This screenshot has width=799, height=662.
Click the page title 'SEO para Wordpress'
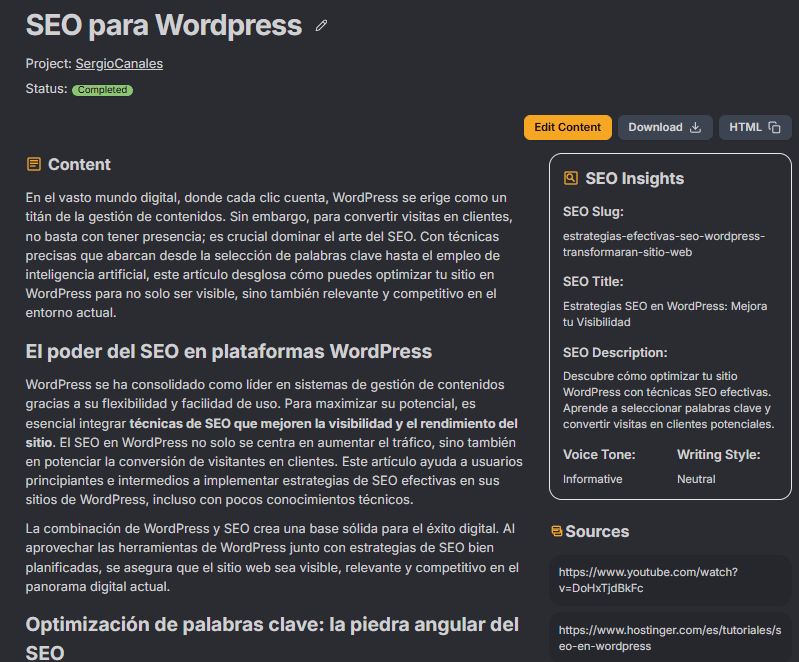click(164, 25)
